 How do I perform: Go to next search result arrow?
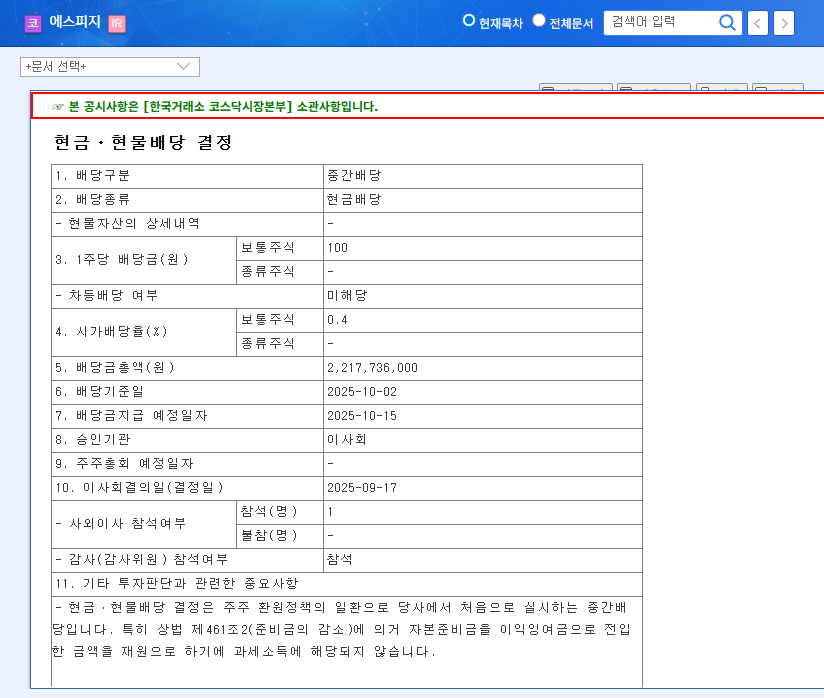click(x=784, y=23)
